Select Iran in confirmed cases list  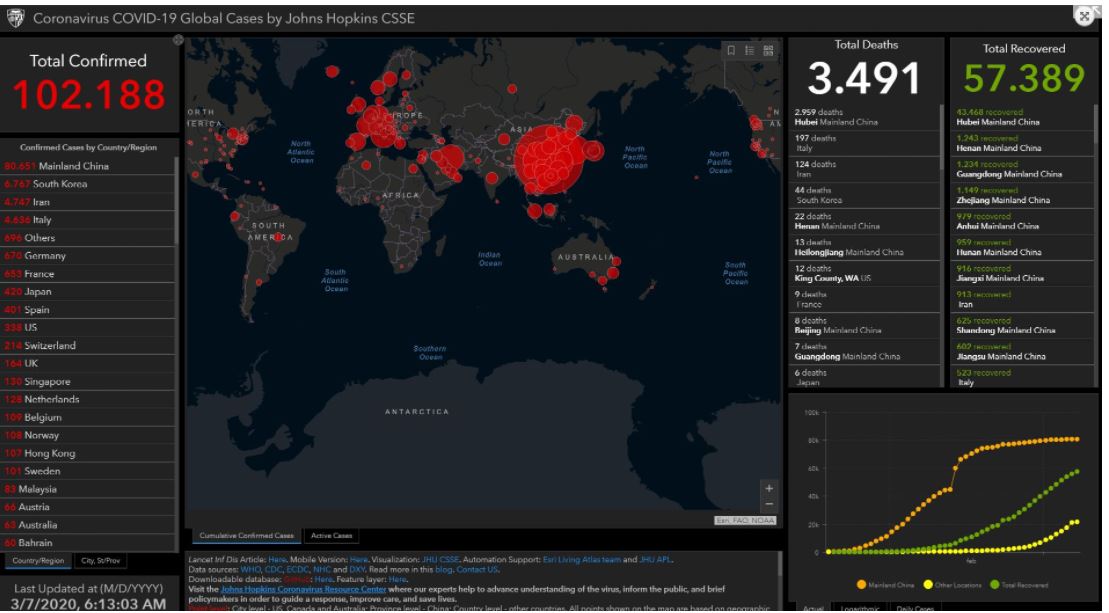(87, 202)
